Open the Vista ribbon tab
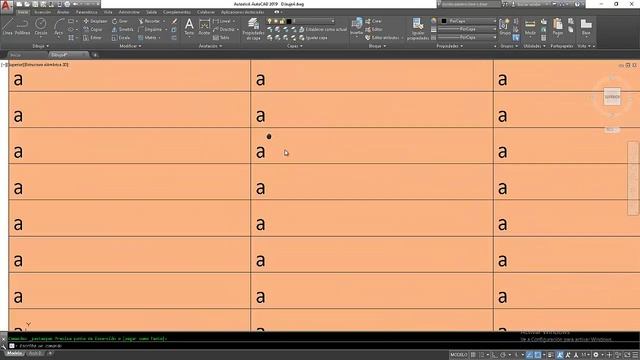 [108, 12]
